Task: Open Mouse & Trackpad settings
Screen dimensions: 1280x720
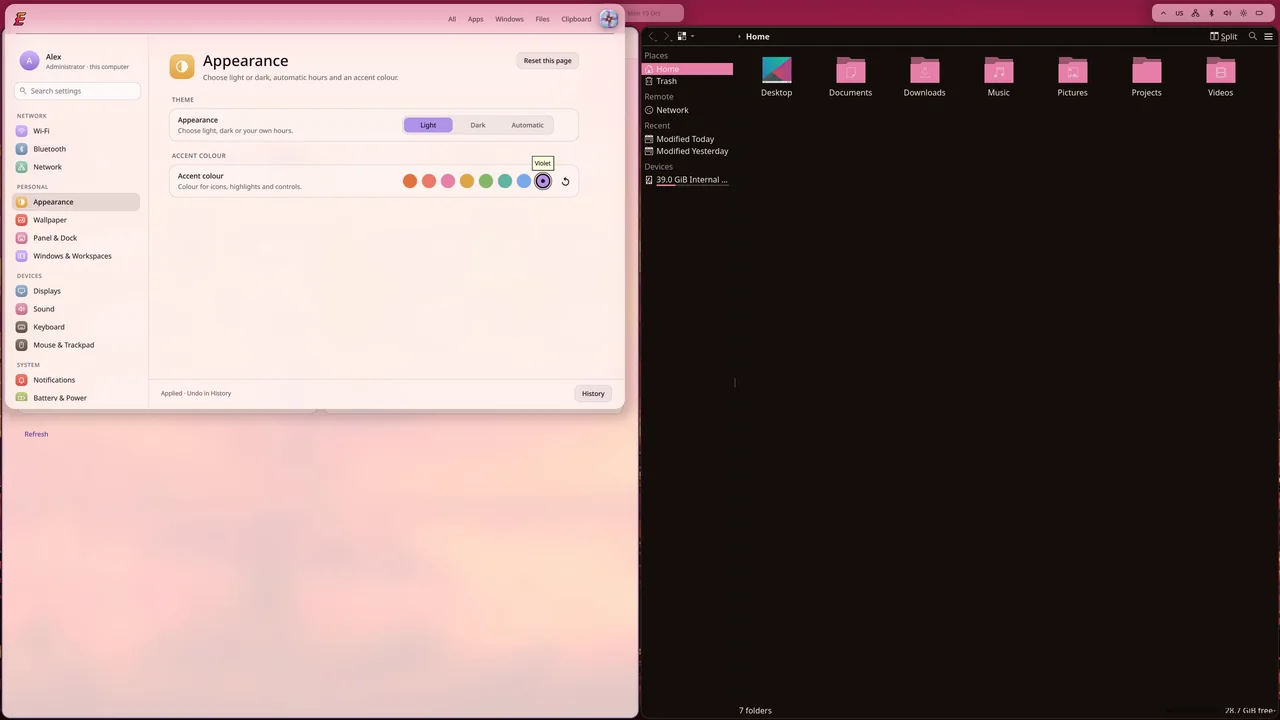Action: [x=76, y=345]
